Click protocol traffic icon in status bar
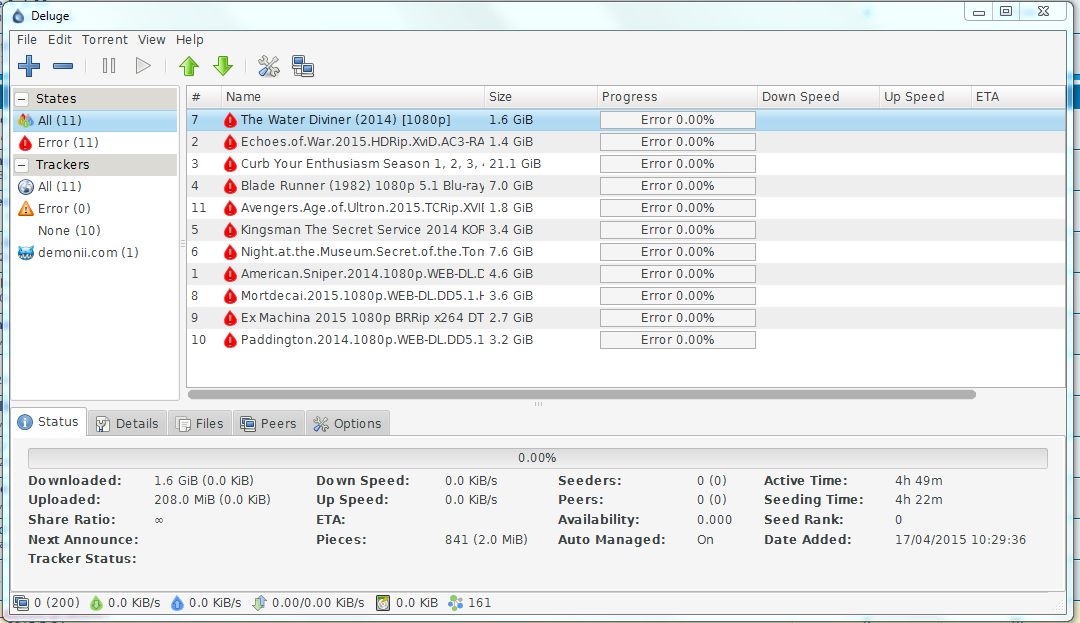 click(259, 603)
